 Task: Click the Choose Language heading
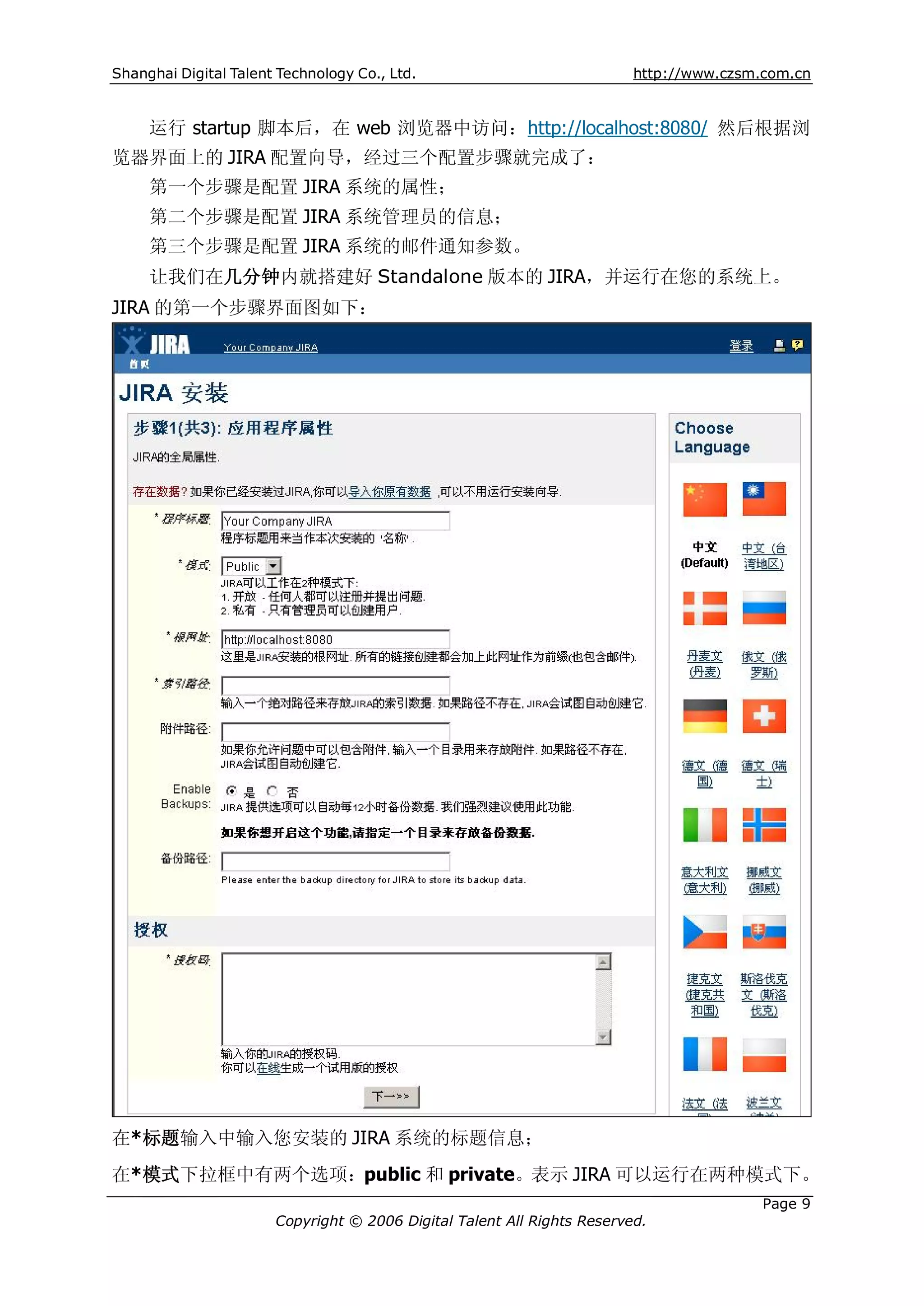712,438
